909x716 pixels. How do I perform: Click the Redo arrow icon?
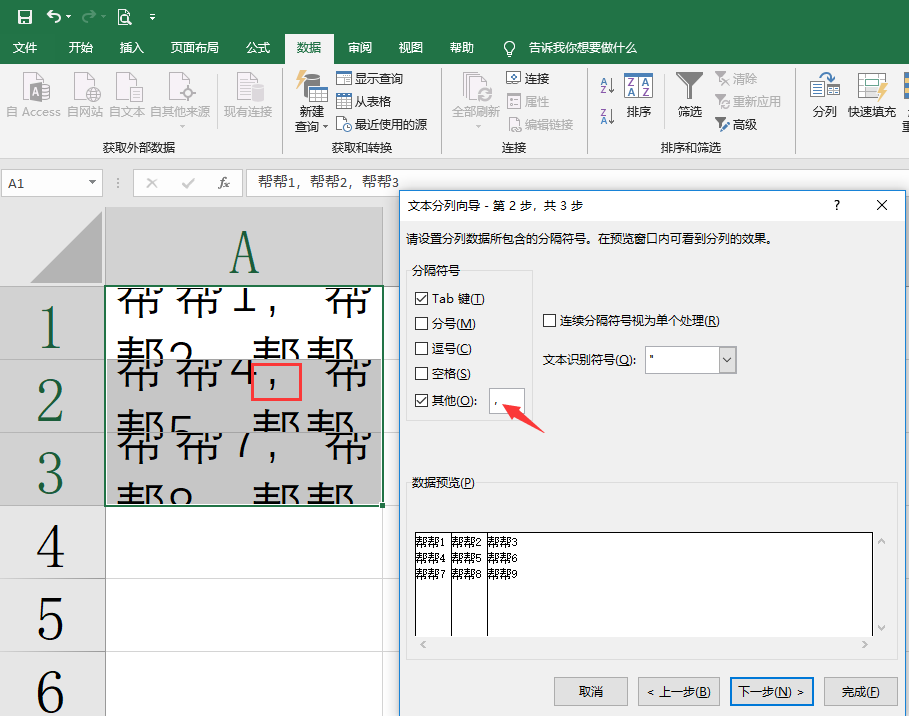(x=89, y=17)
